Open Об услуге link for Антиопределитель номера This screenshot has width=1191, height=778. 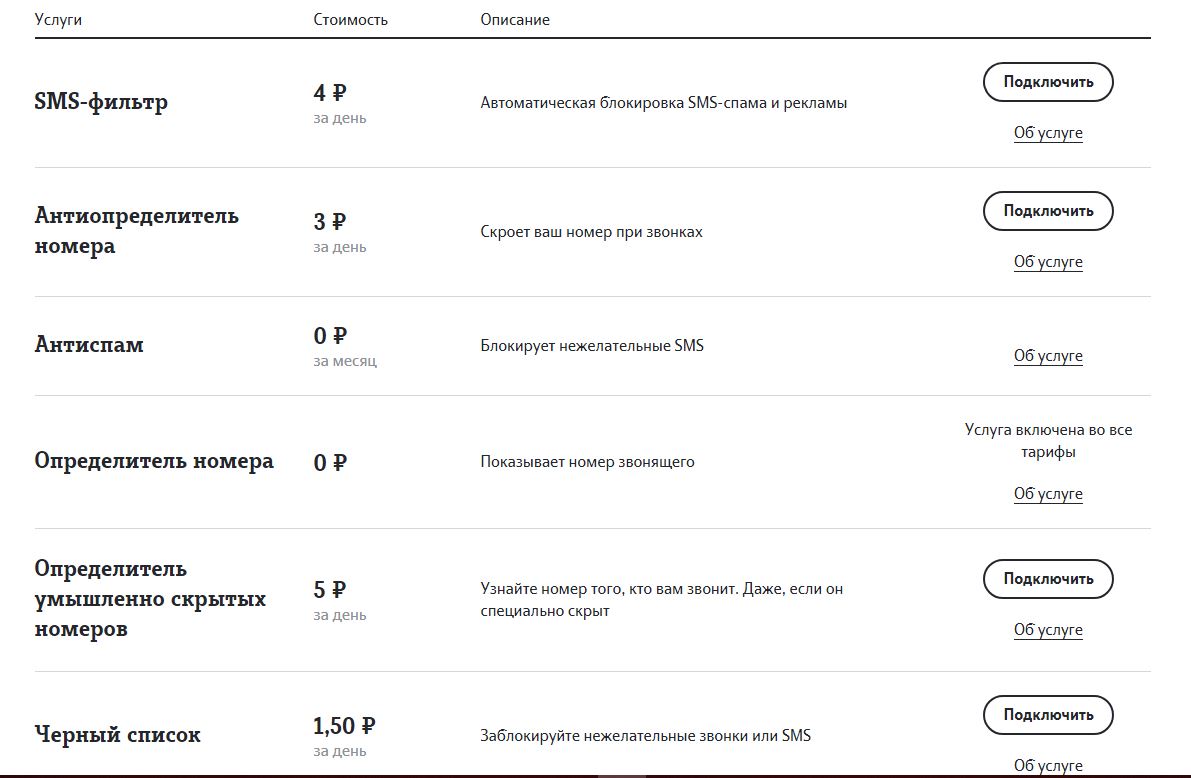1048,262
